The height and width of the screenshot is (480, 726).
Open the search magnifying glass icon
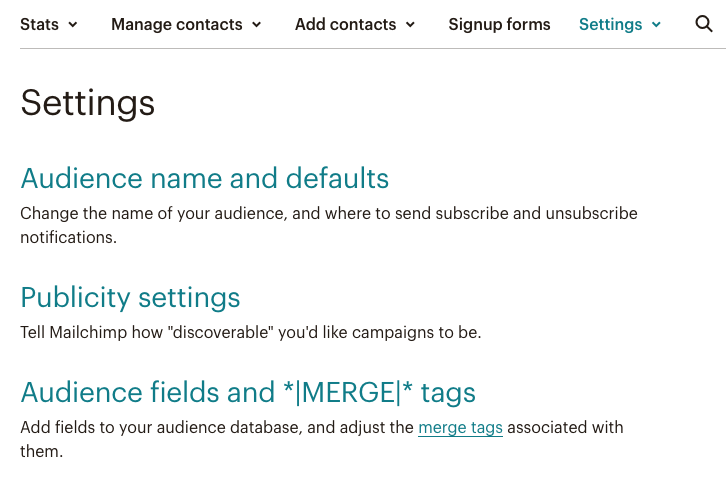tap(703, 24)
